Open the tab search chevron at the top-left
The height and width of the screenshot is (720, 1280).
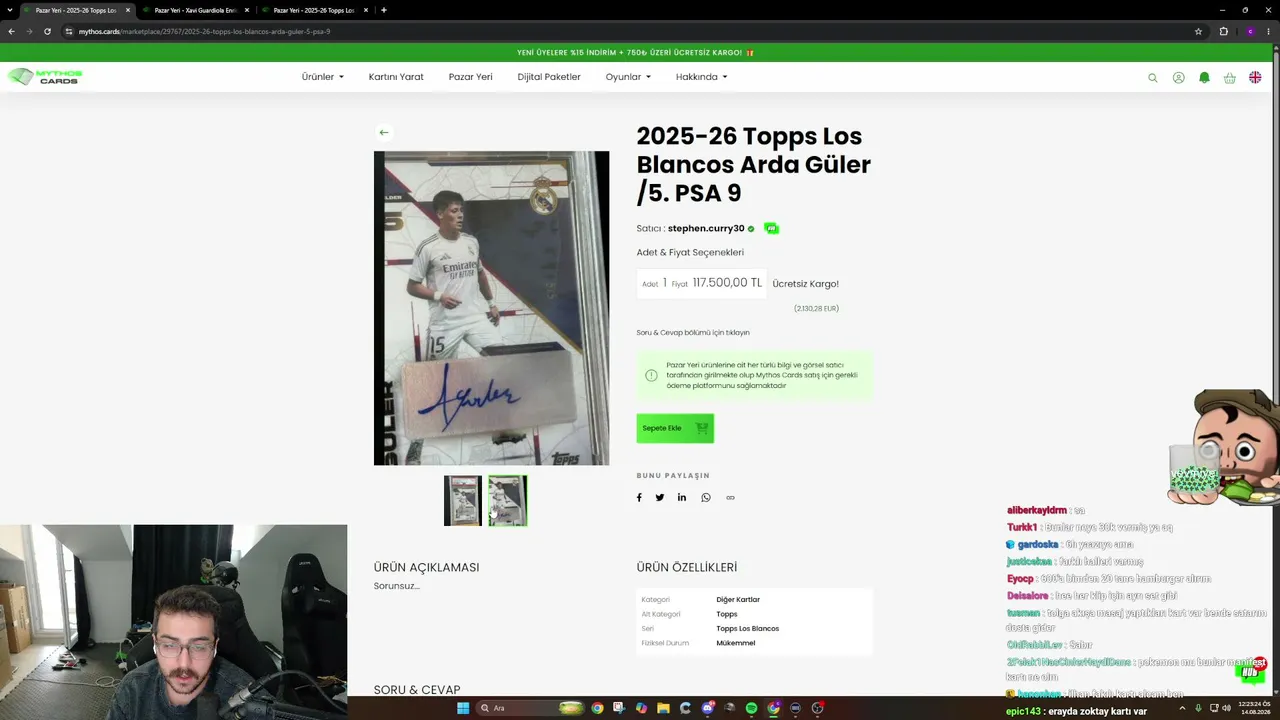click(9, 10)
